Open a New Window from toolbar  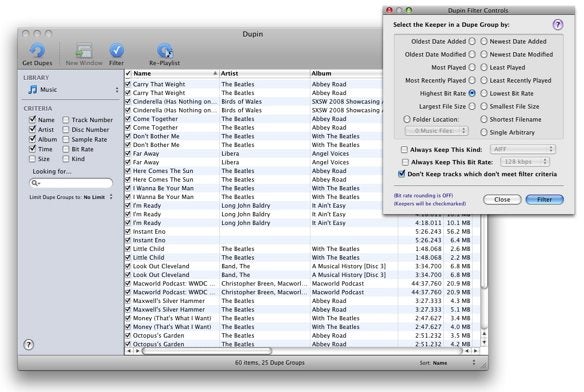click(x=84, y=51)
